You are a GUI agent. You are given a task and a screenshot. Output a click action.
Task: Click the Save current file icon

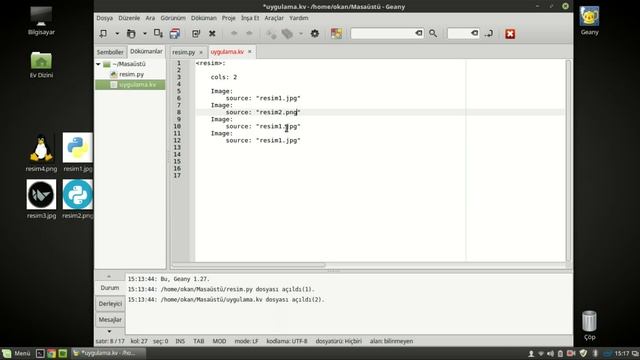pos(158,34)
